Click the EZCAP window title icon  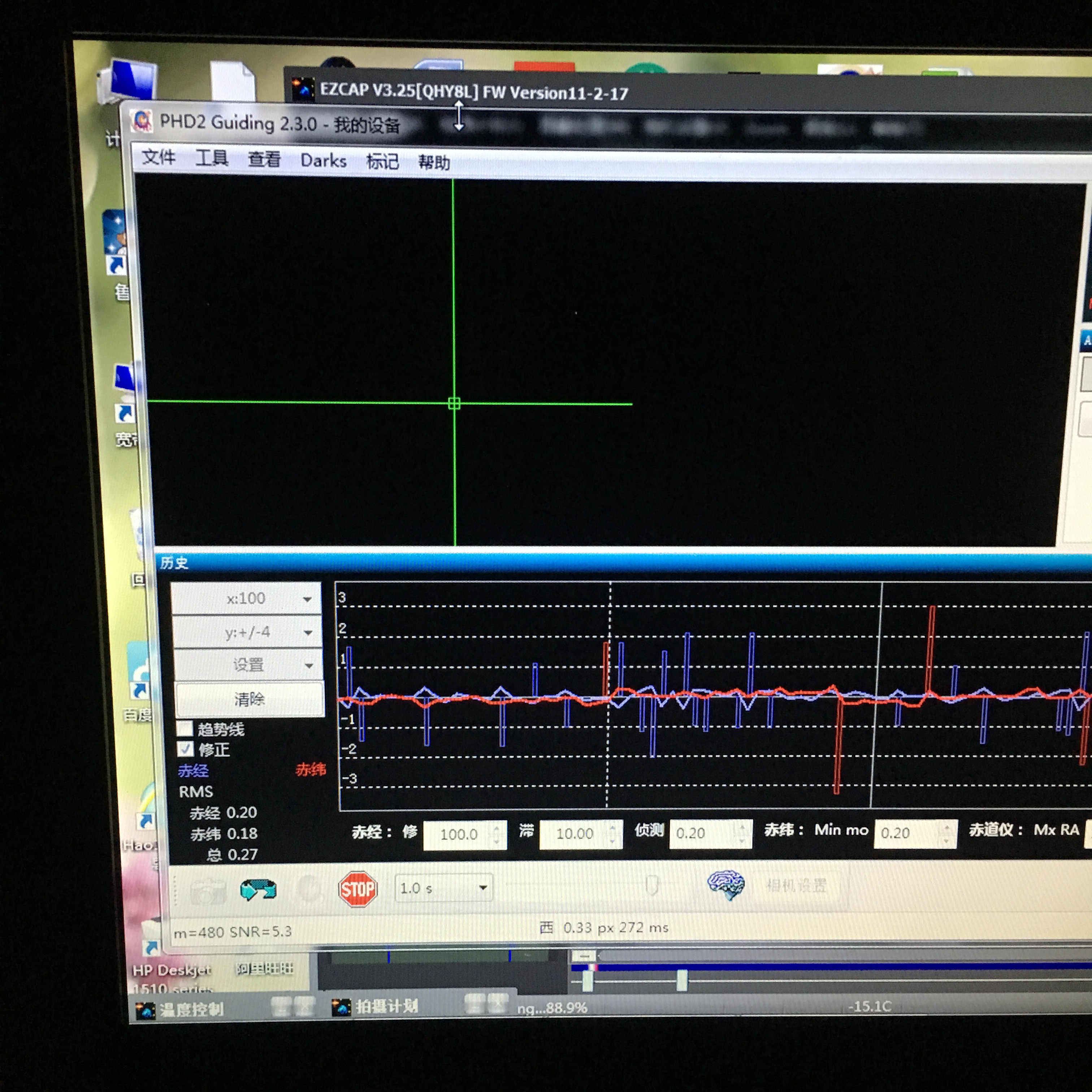(x=303, y=89)
